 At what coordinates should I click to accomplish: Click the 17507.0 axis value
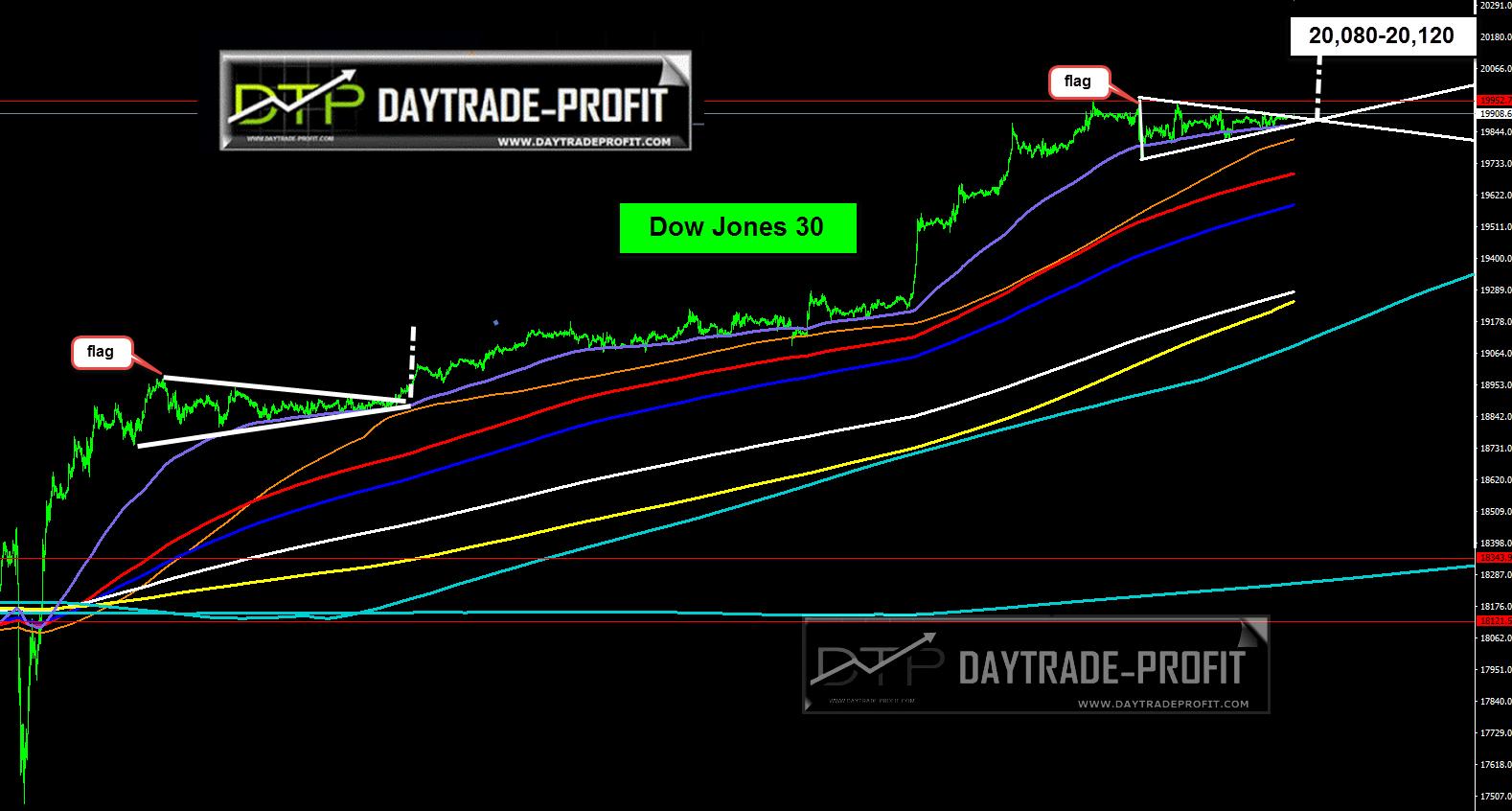[1496, 797]
